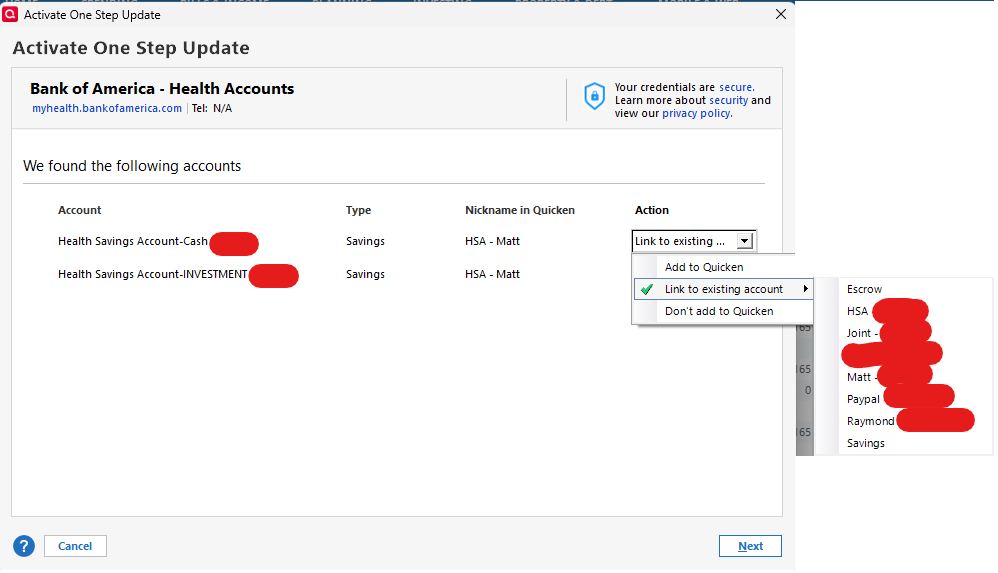Viewport: 998px width, 573px height.
Task: Follow the 'secure' credentials link
Action: click(x=736, y=87)
